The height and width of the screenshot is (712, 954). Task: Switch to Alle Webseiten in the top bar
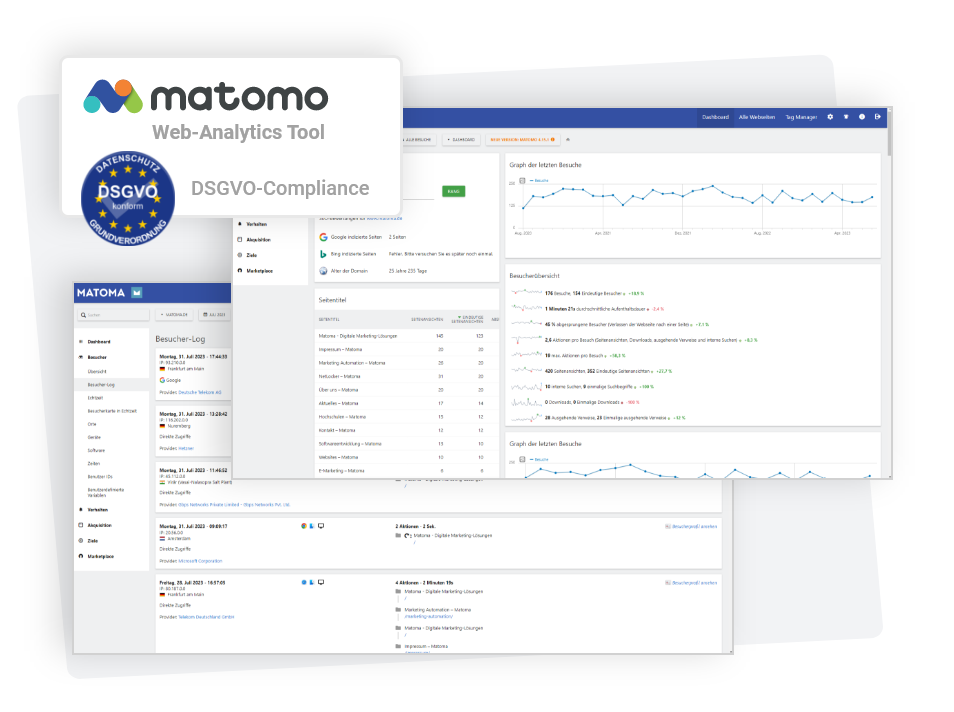click(x=757, y=117)
